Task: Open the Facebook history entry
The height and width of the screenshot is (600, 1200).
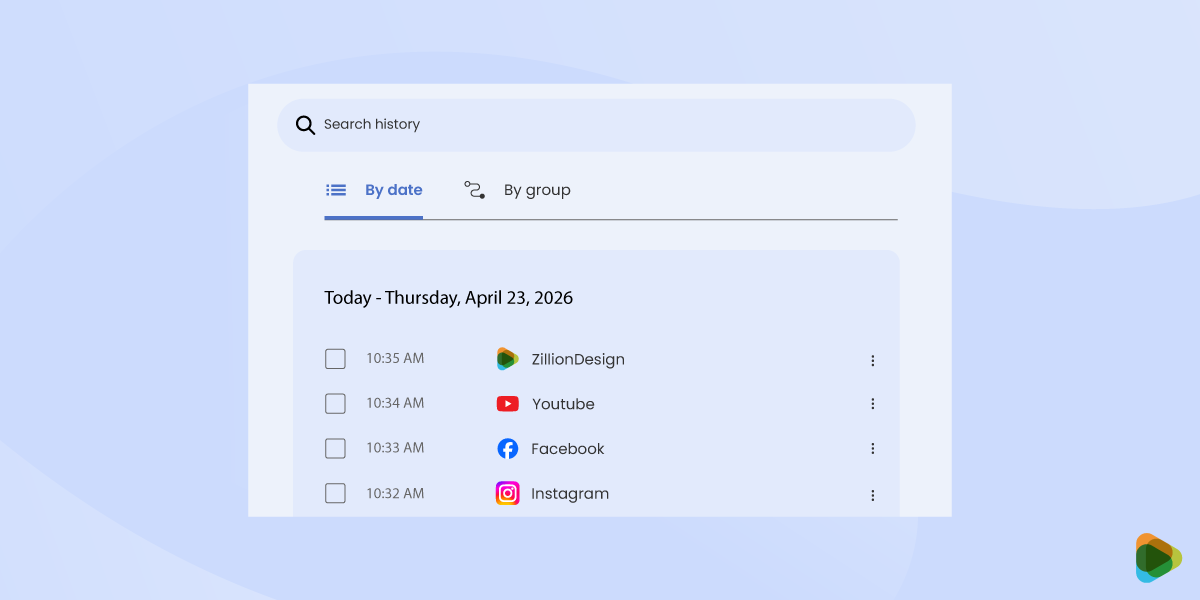Action: pyautogui.click(x=568, y=448)
